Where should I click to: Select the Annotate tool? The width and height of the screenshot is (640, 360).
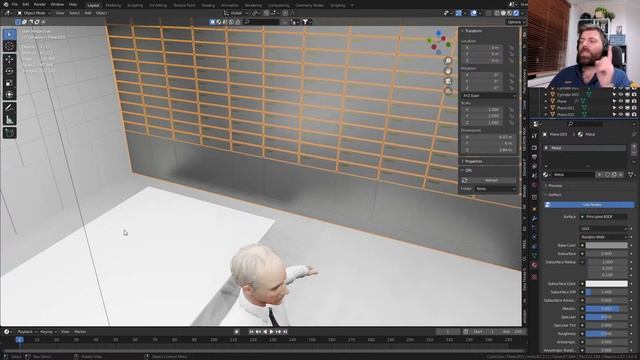[9, 108]
